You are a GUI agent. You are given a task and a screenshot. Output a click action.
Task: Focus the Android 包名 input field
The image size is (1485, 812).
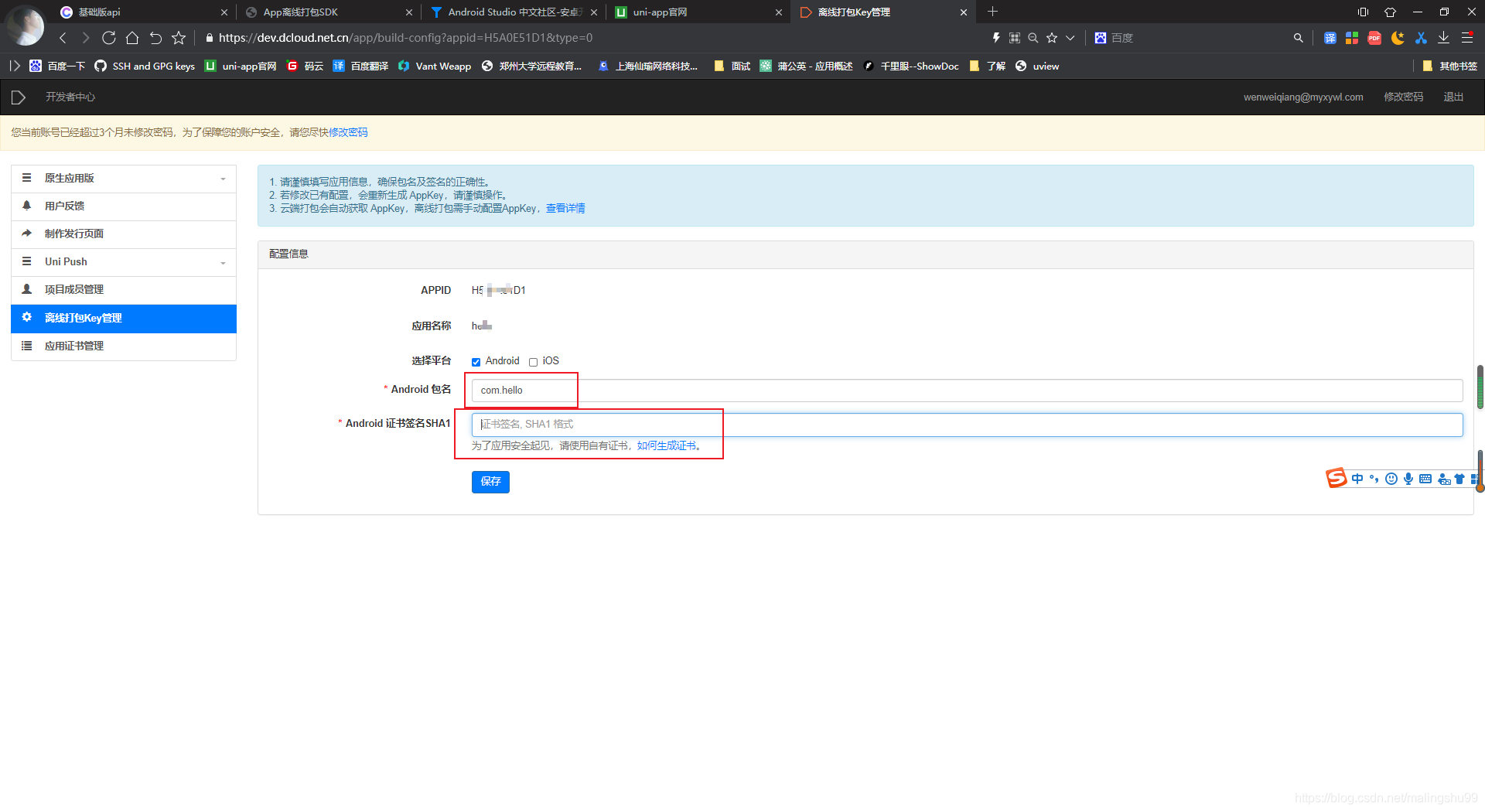tap(967, 391)
